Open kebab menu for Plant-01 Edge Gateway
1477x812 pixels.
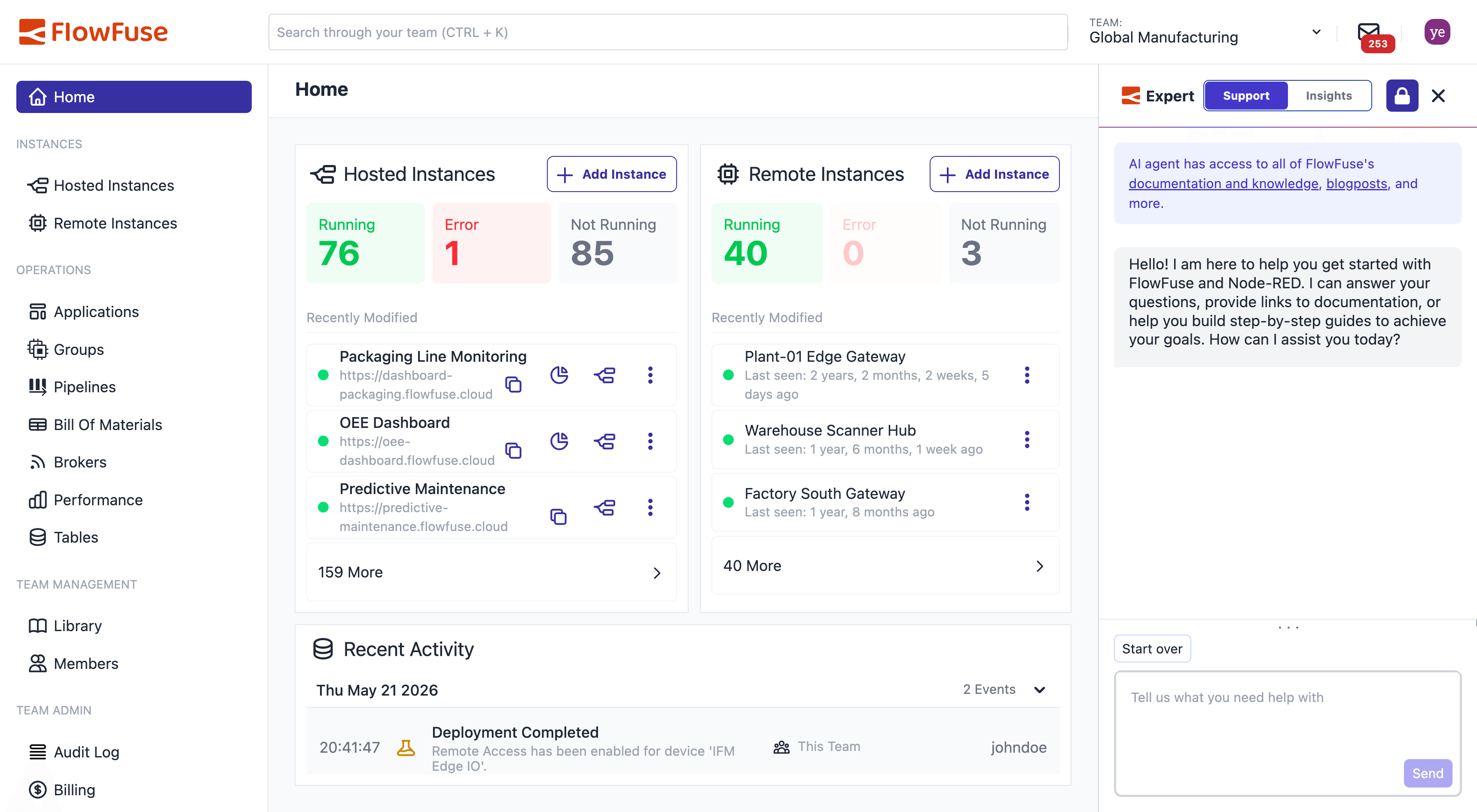1026,375
